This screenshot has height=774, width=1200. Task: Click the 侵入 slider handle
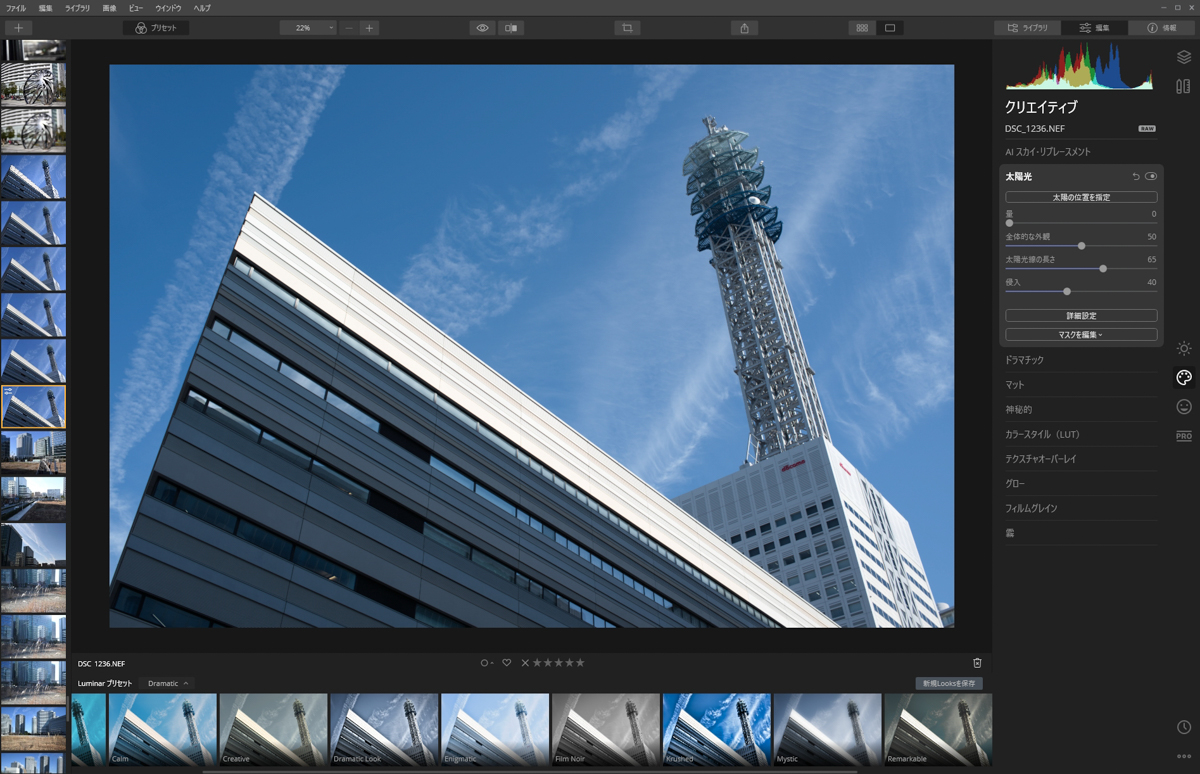click(1067, 292)
